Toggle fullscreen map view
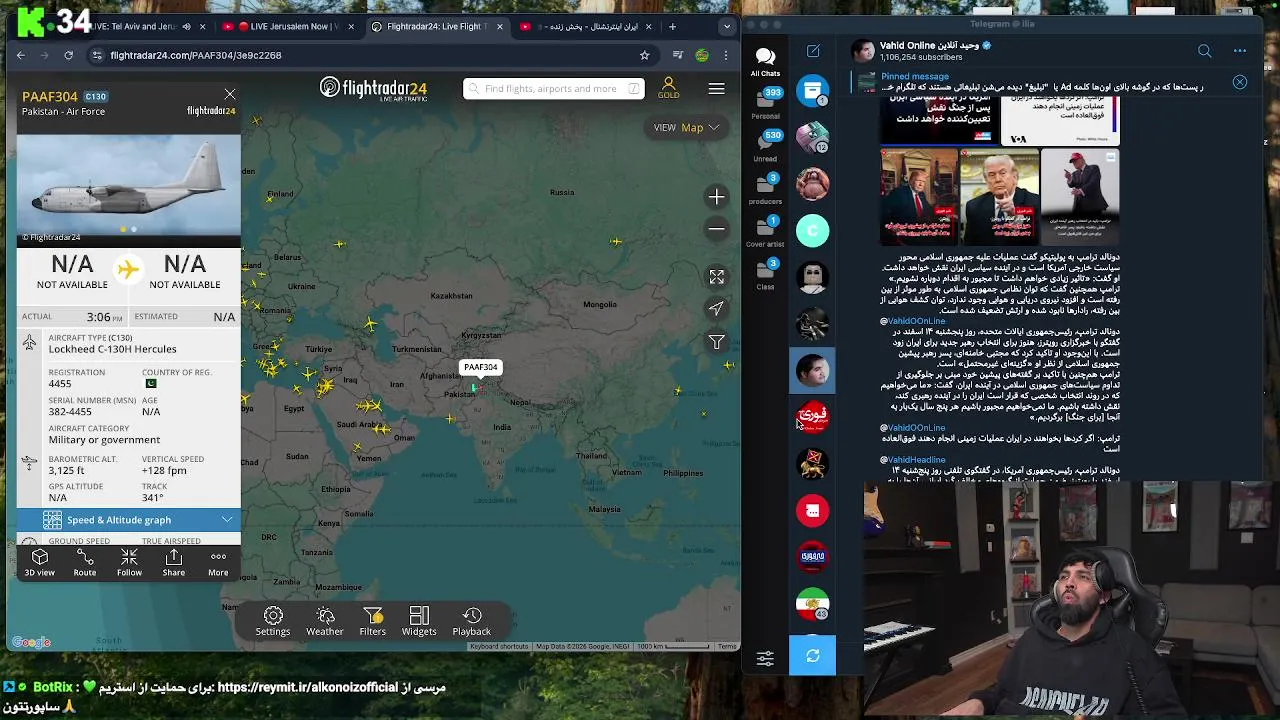1280x720 pixels. click(x=716, y=277)
